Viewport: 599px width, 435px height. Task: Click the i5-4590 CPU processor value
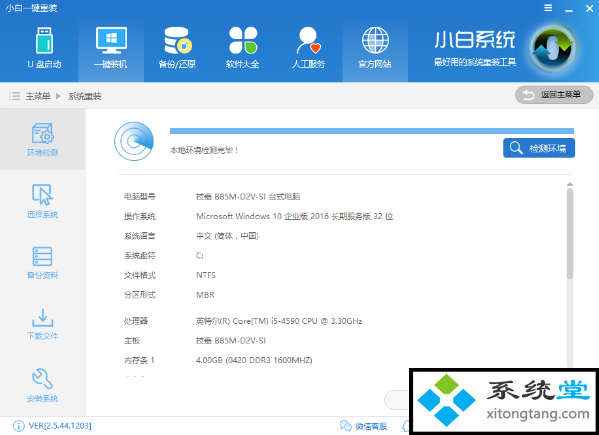[279, 321]
